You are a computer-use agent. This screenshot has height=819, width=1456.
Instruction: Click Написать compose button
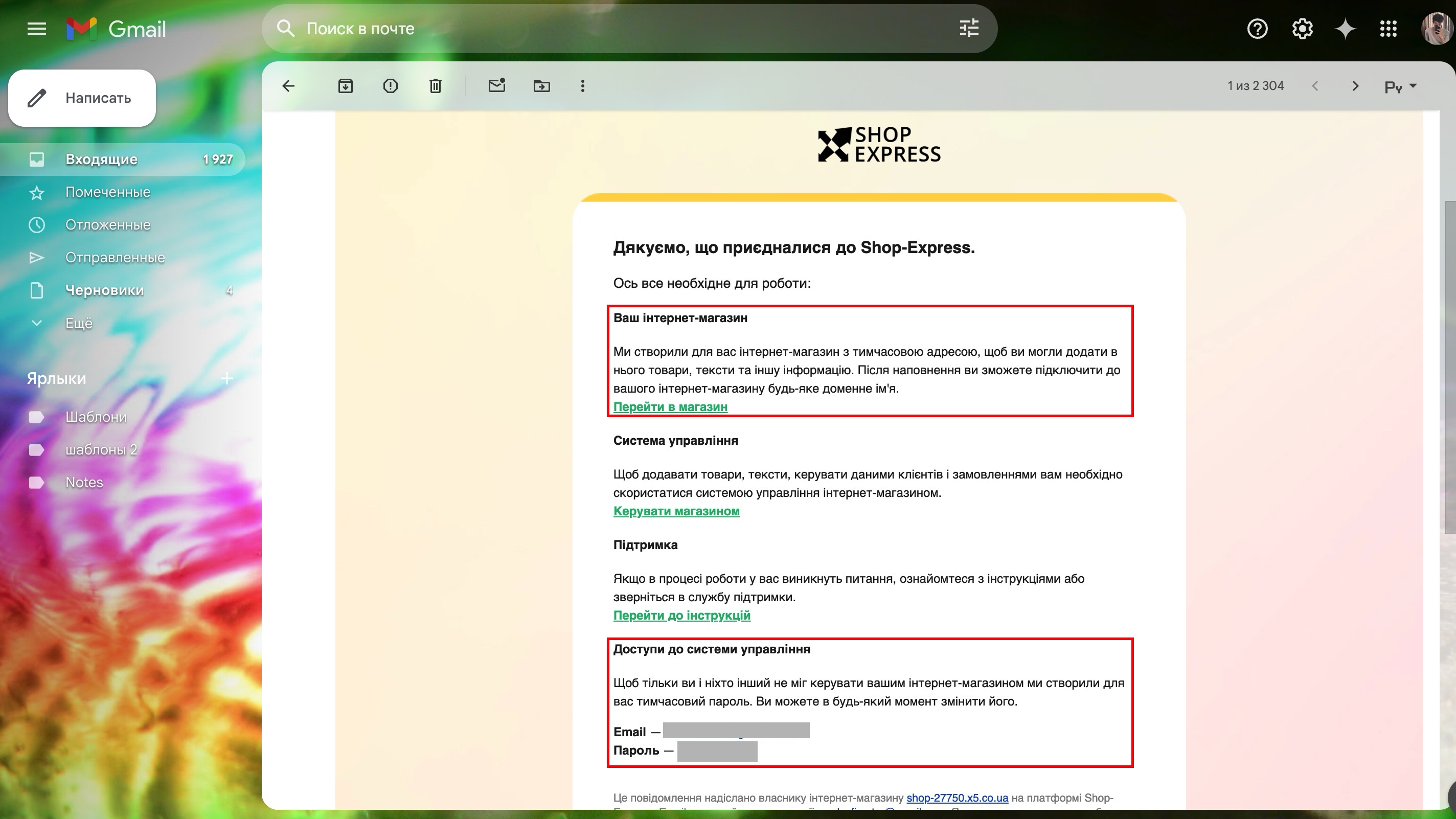(x=82, y=98)
